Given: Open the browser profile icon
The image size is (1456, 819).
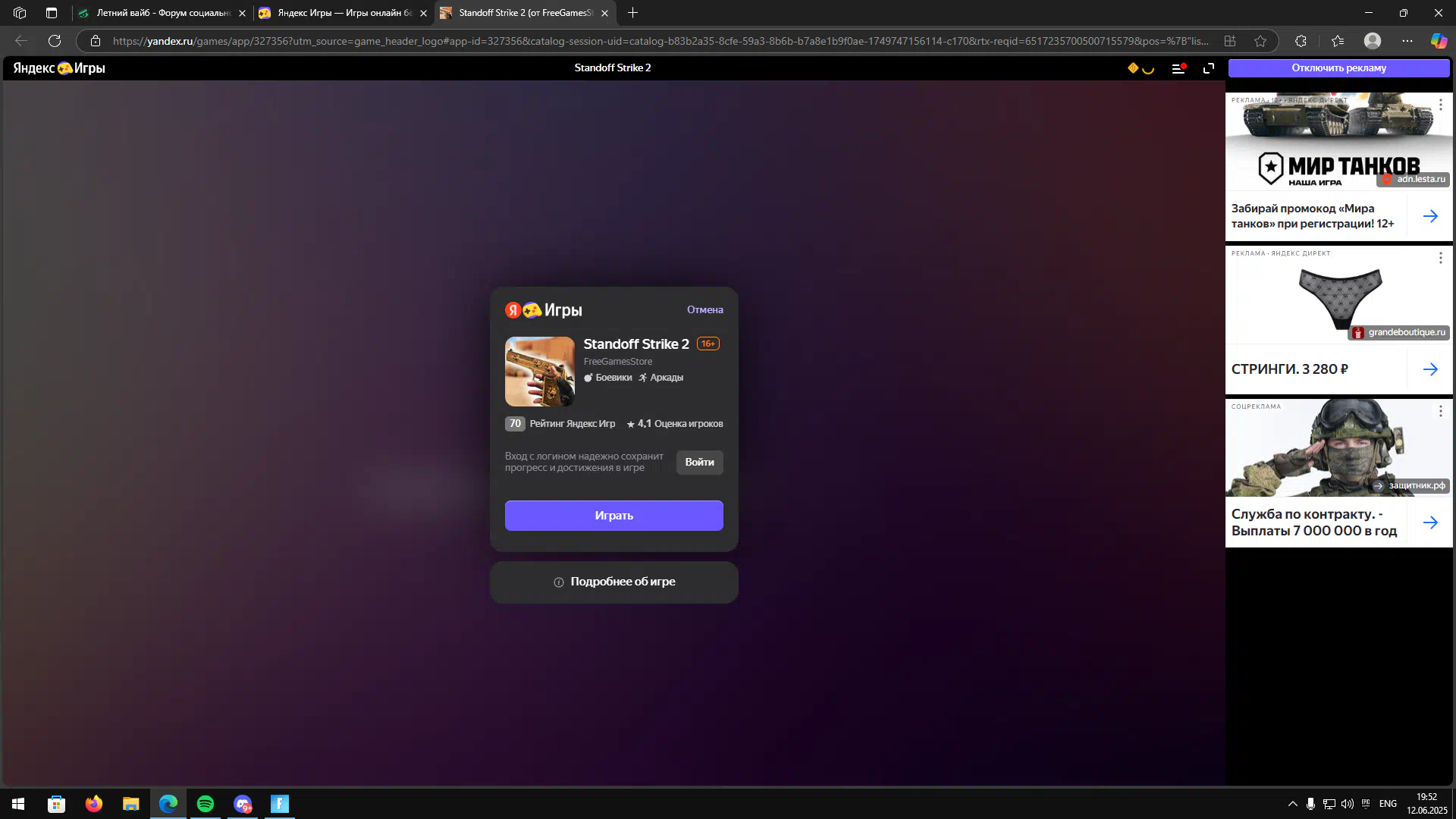Looking at the screenshot, I should tap(1373, 41).
